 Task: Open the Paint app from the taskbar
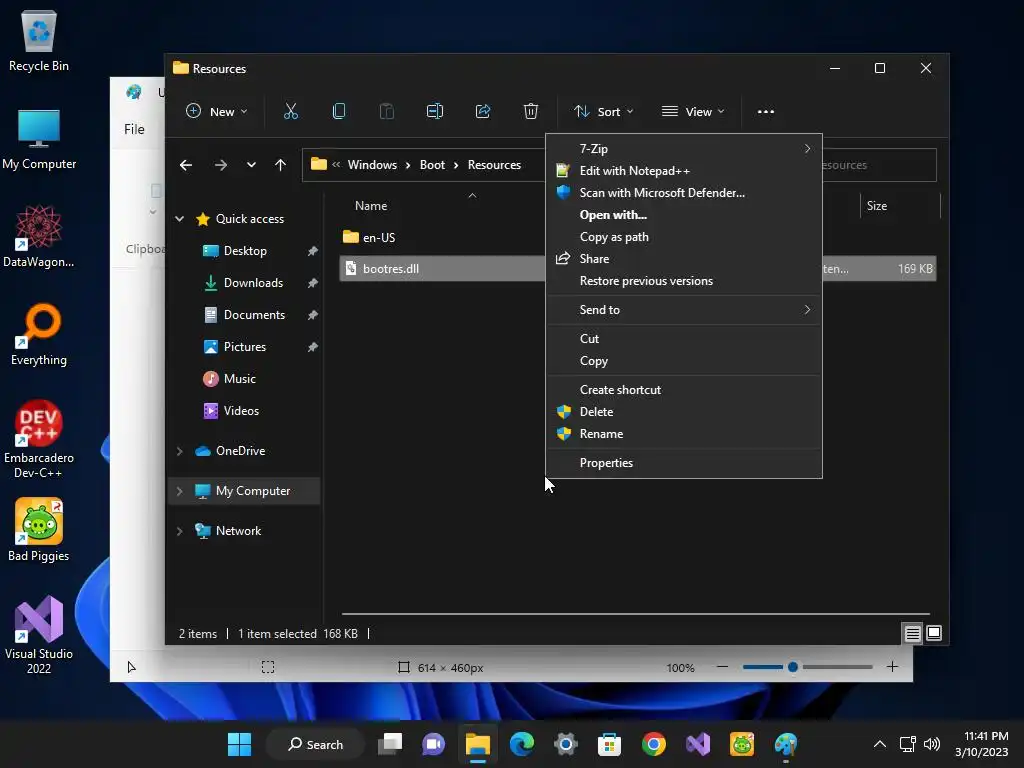click(786, 744)
